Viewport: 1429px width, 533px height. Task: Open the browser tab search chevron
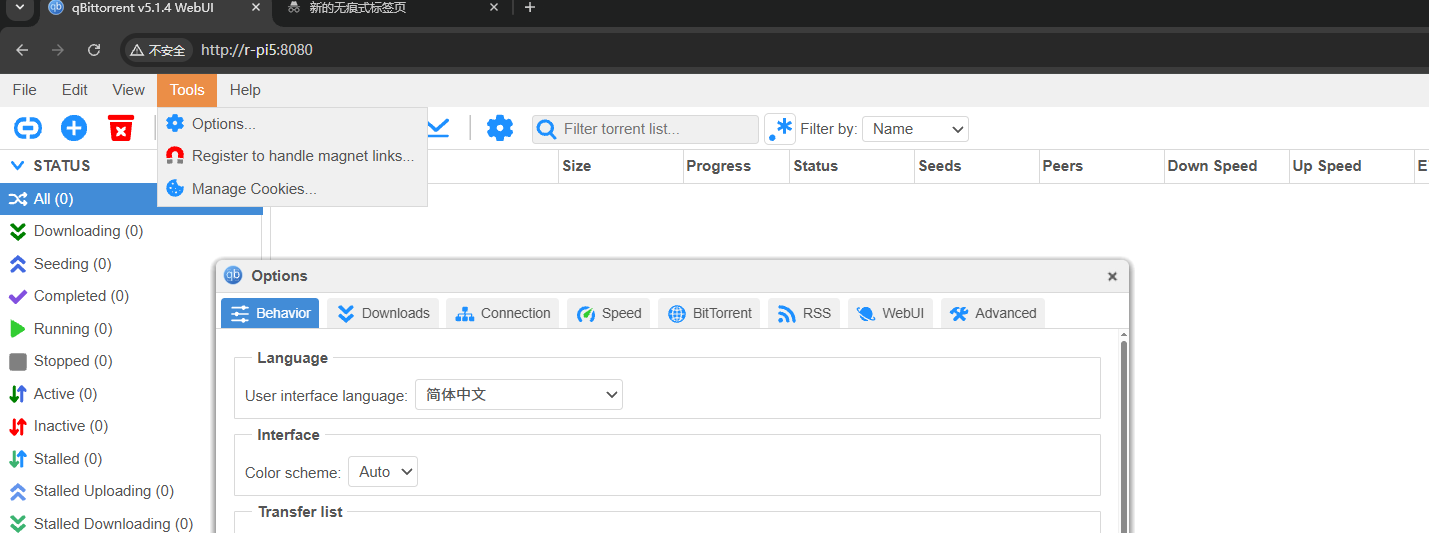(19, 8)
